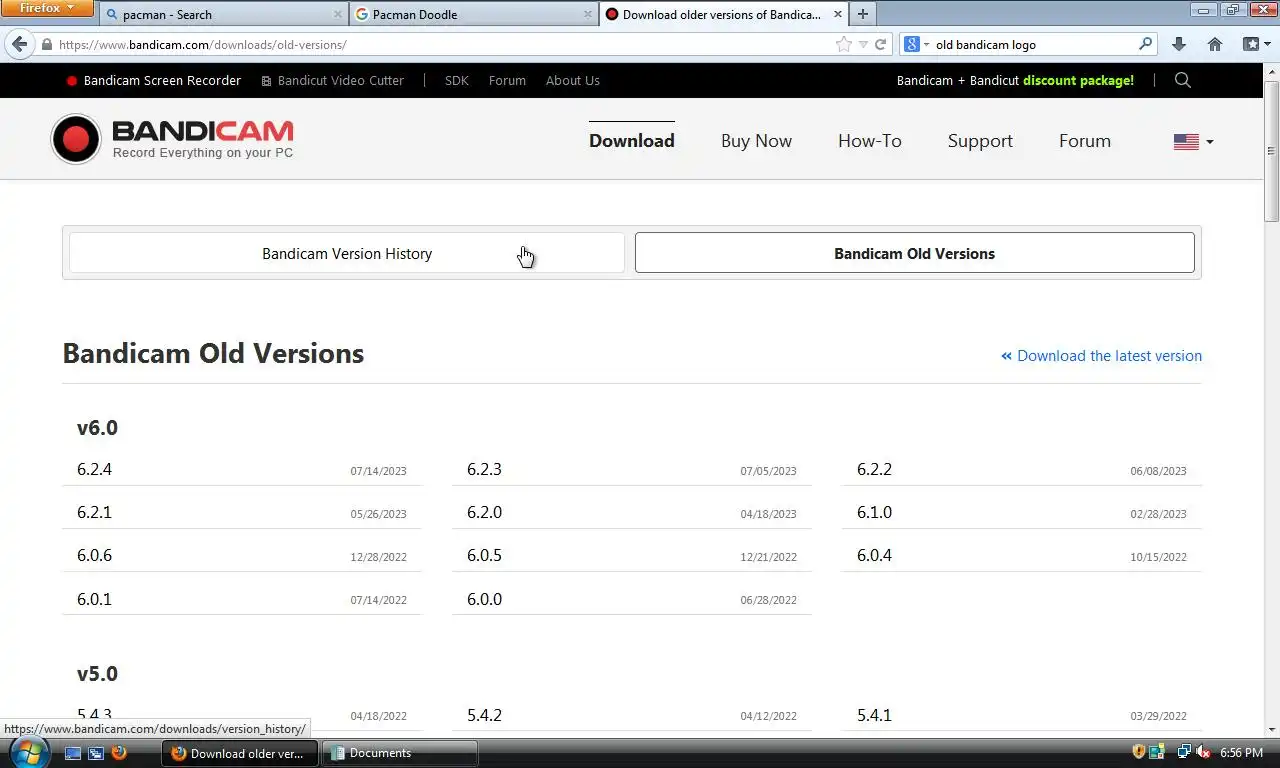
Task: Open the Windows Start orb
Action: pos(28,752)
